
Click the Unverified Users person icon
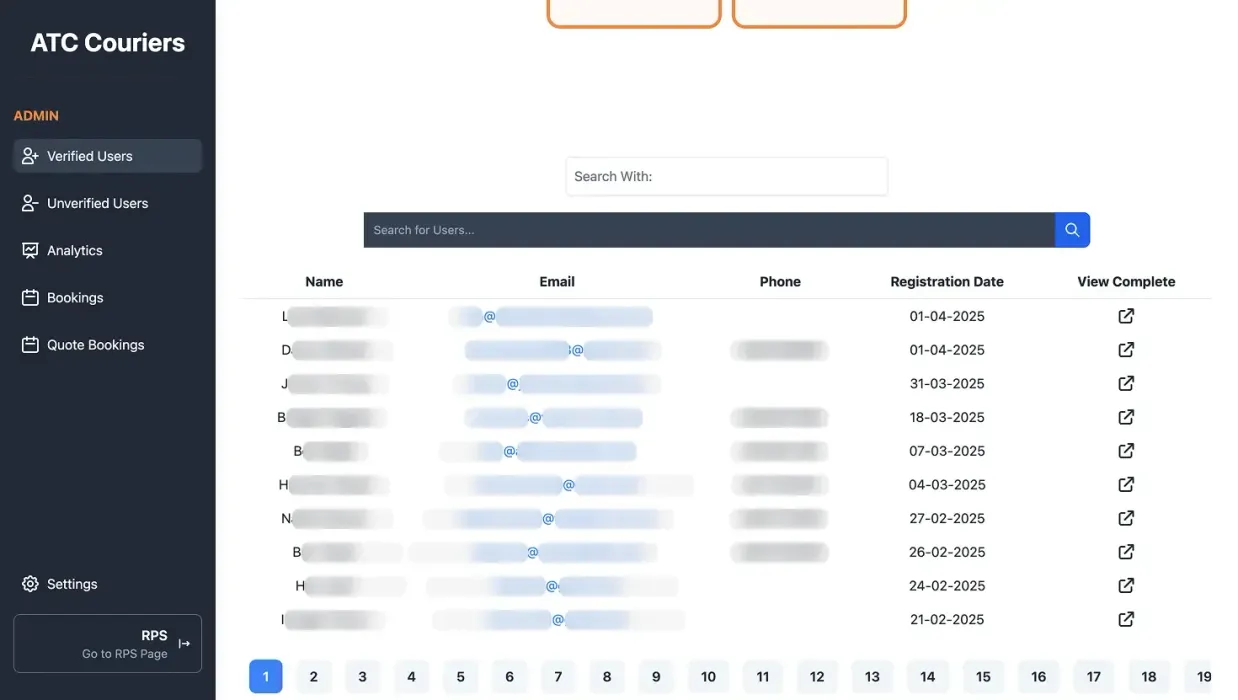click(30, 203)
